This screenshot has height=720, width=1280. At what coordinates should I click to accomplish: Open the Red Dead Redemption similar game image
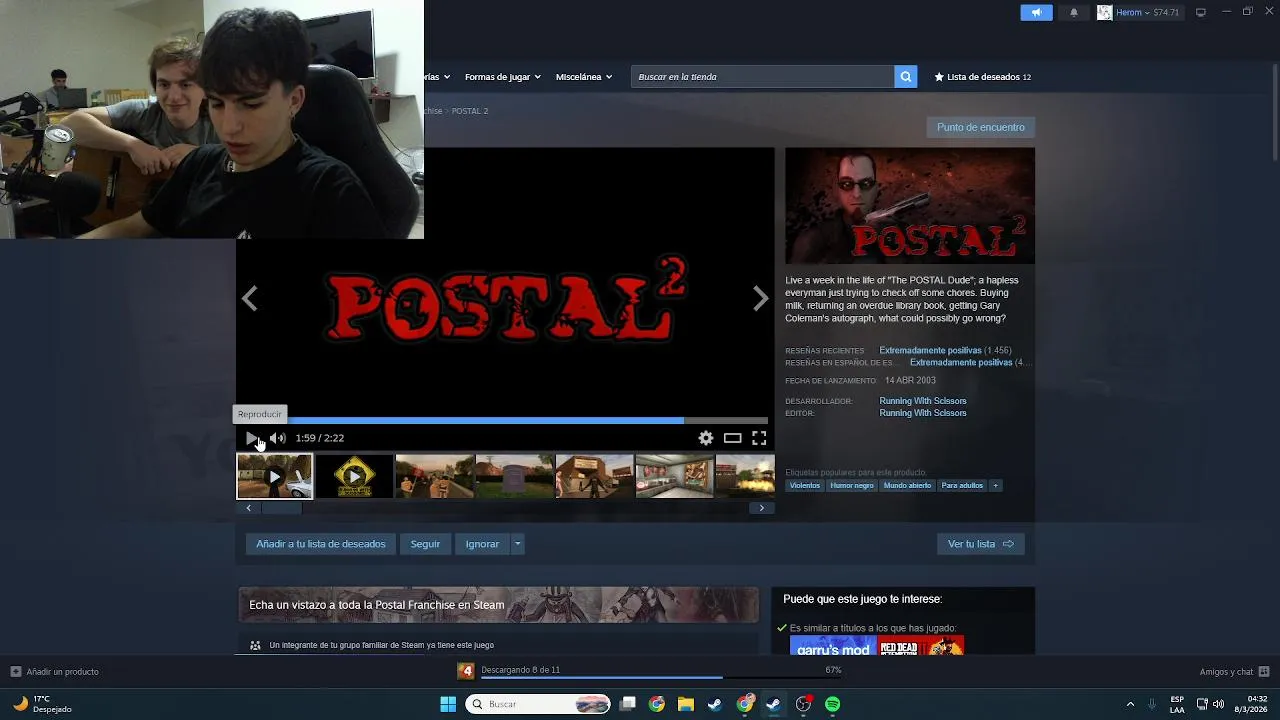pos(921,646)
